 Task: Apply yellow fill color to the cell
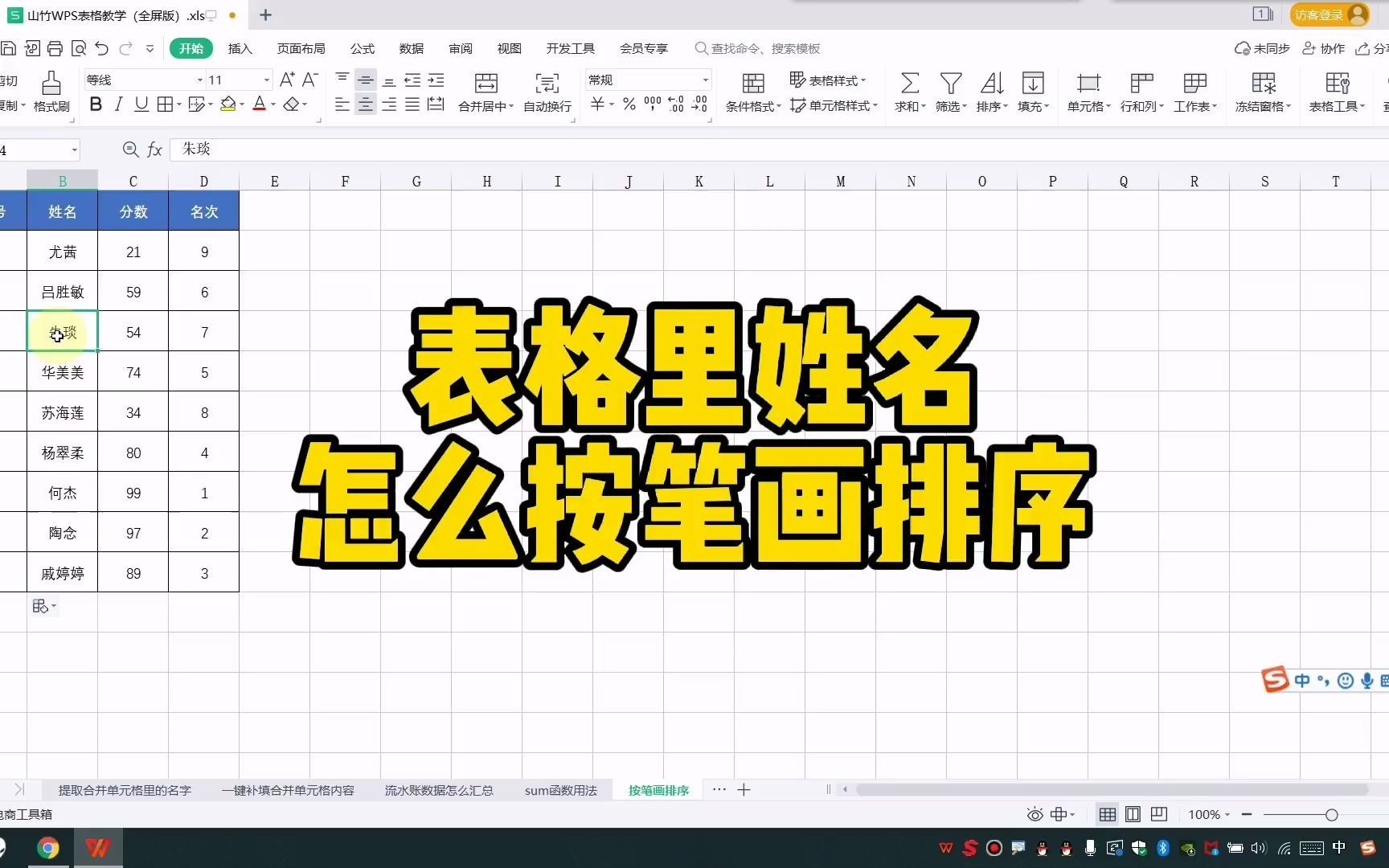228,104
